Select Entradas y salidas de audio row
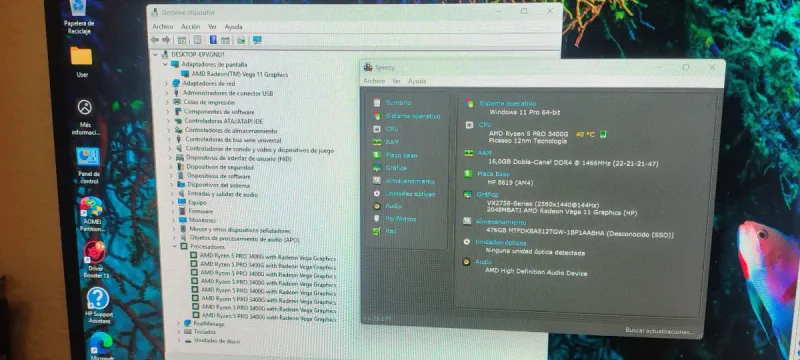 tap(218, 194)
